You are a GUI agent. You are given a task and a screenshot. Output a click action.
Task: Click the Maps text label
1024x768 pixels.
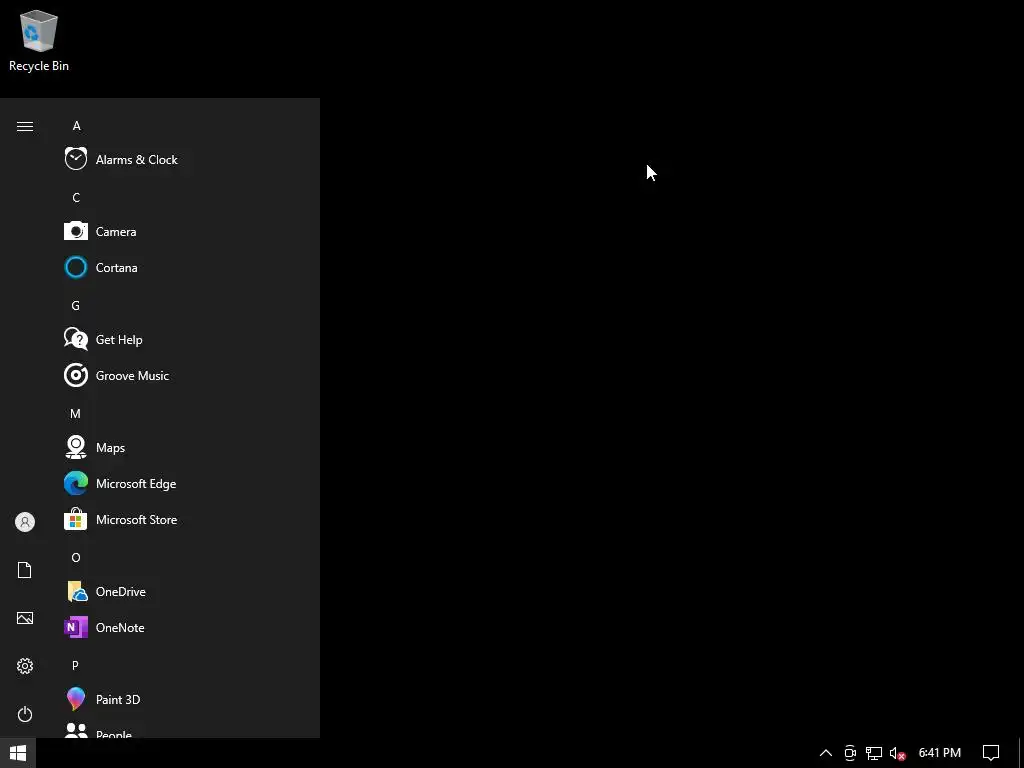coord(110,448)
